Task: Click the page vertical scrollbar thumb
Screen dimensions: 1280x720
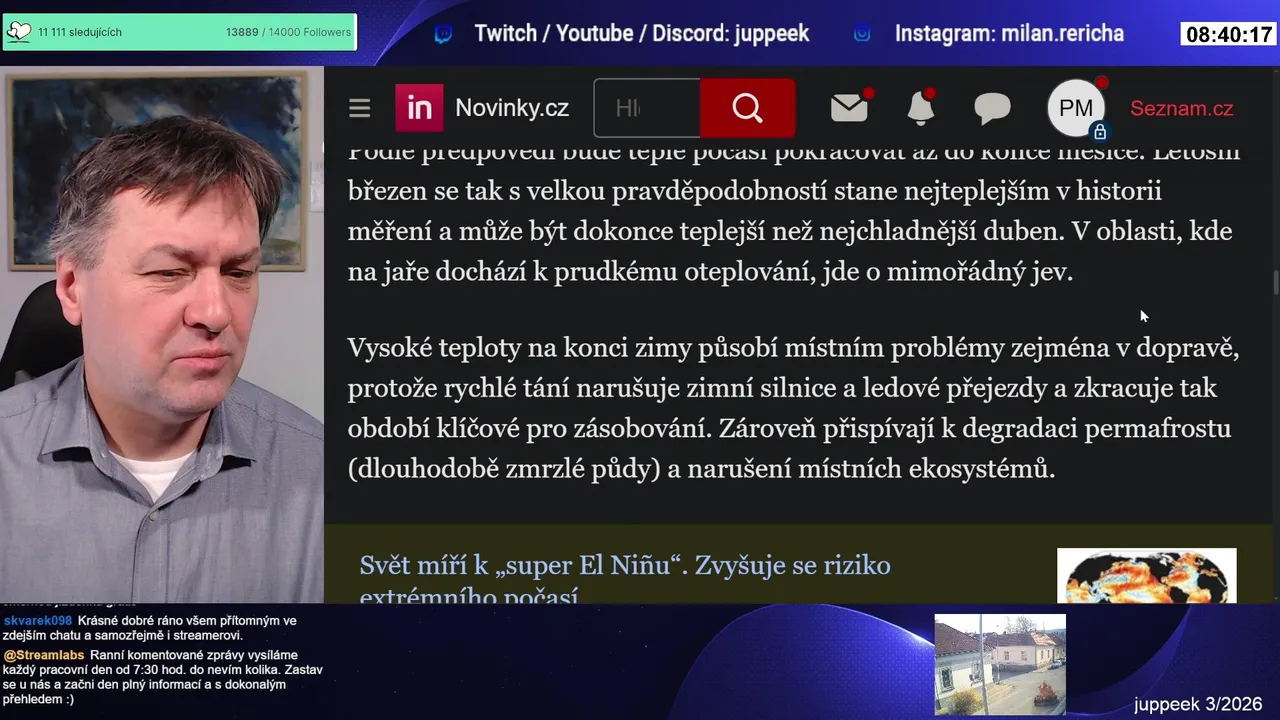Action: tap(1275, 283)
